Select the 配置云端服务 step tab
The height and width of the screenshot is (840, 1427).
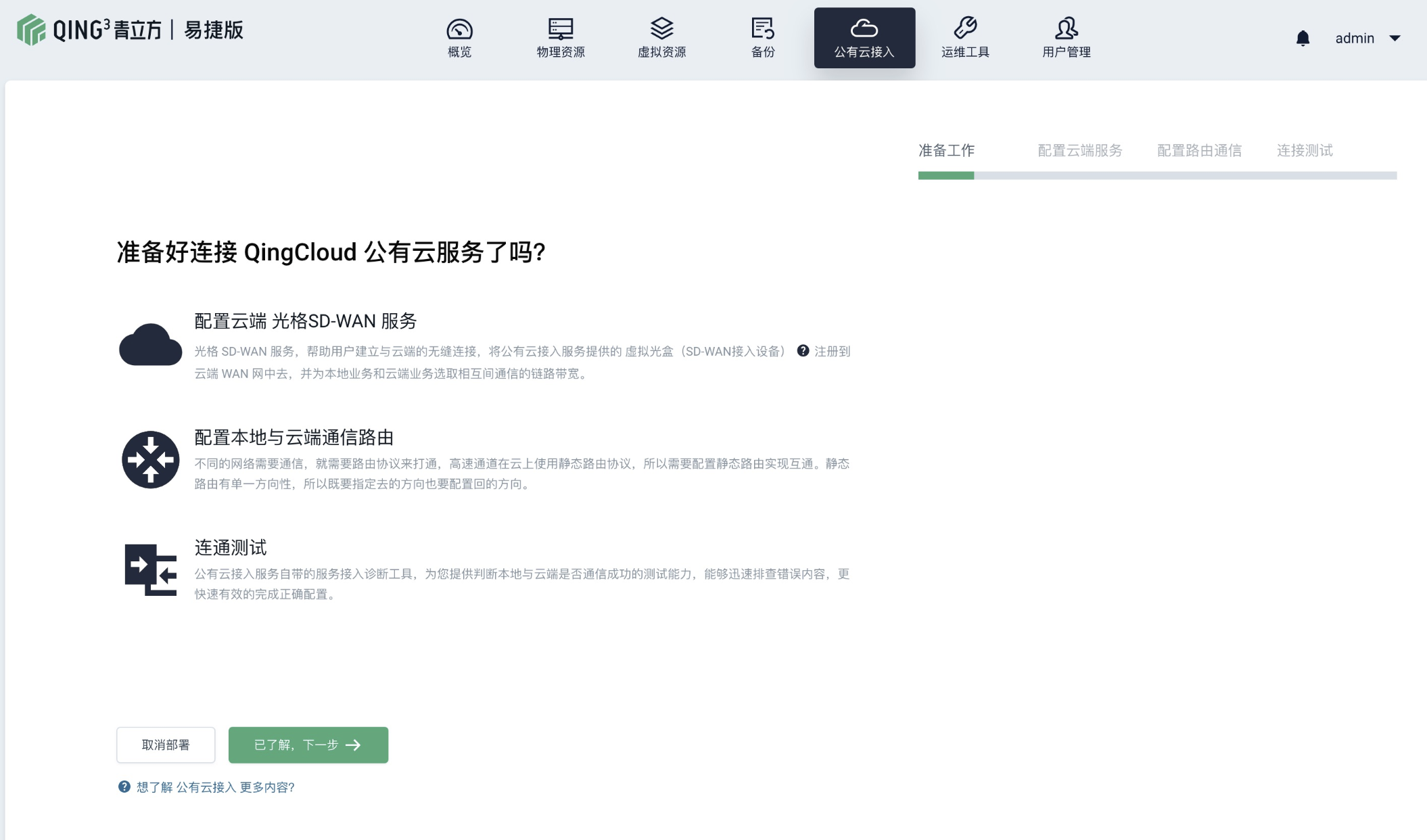pyautogui.click(x=1079, y=150)
